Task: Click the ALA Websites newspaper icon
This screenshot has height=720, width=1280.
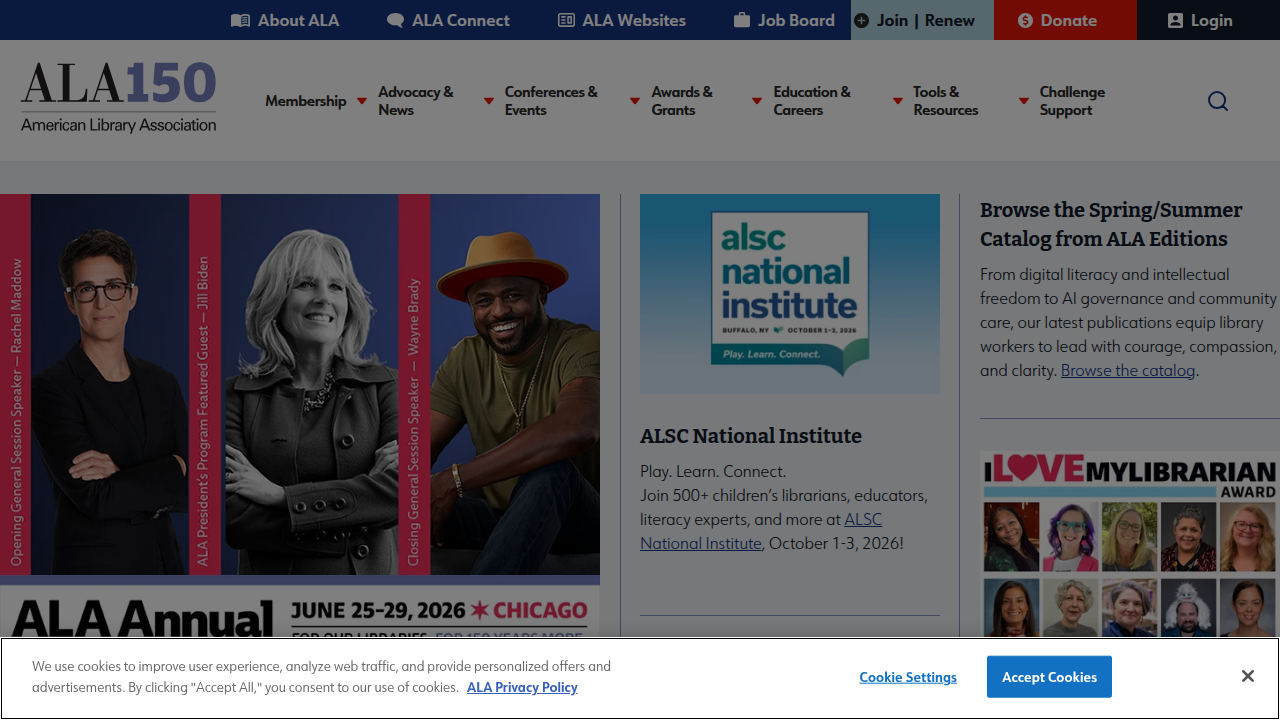Action: point(566,20)
